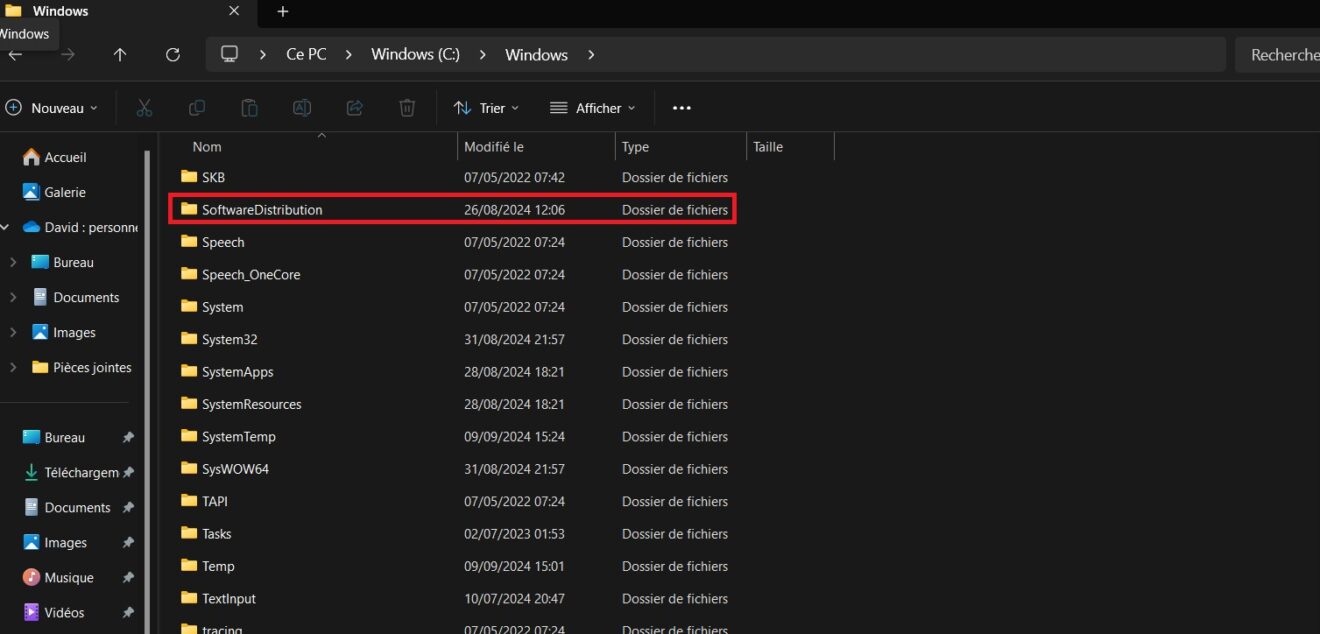Click the Recherche search field

click(1285, 54)
